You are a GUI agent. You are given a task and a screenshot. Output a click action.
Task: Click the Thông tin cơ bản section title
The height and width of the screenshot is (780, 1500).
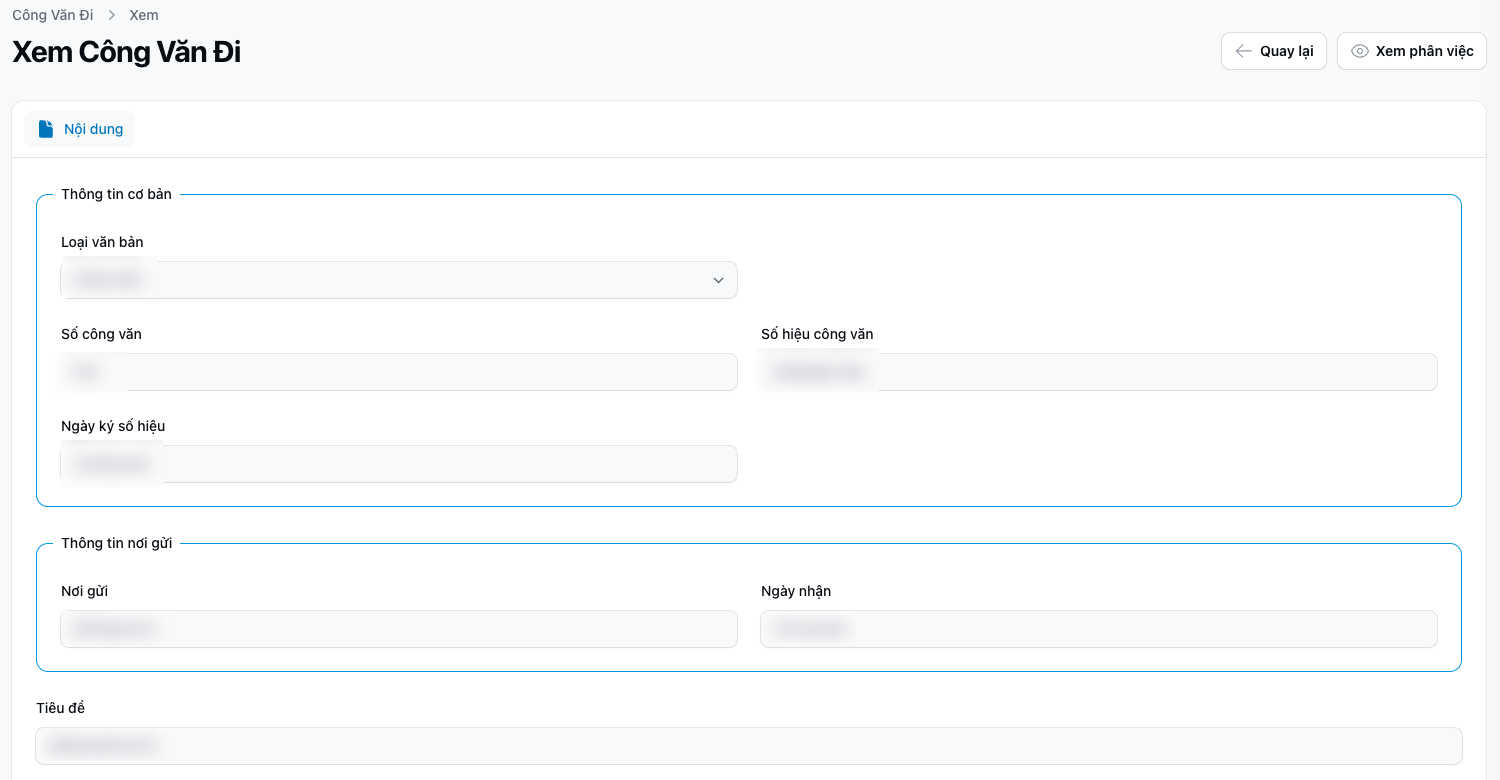[x=116, y=194]
